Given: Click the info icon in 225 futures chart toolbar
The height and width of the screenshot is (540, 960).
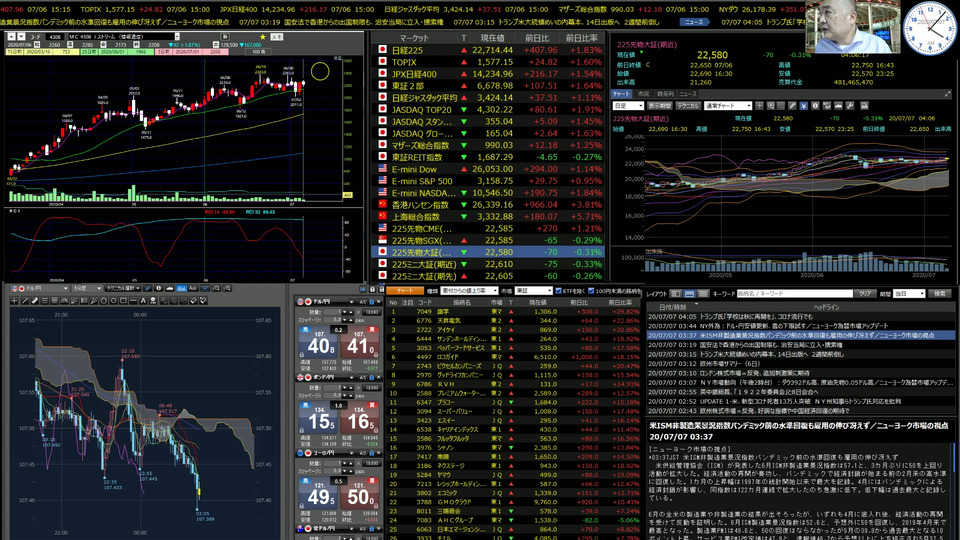Looking at the screenshot, I should point(815,106).
